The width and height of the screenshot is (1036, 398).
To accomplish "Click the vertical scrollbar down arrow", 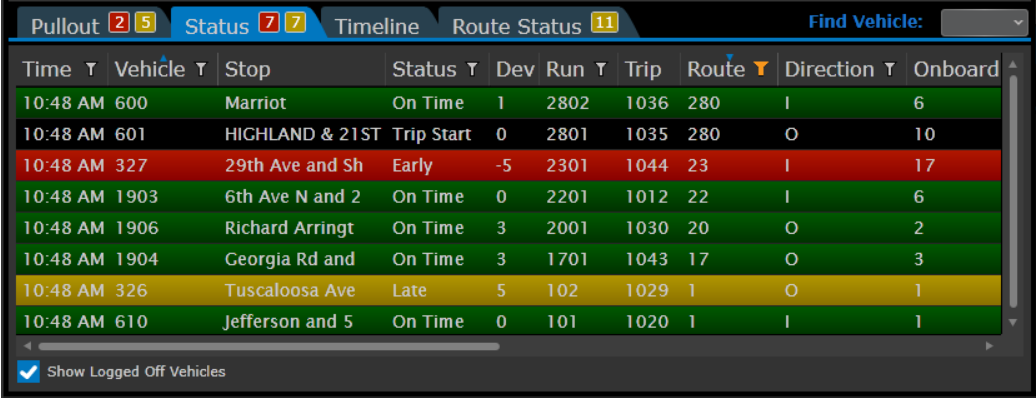I will 1013,322.
